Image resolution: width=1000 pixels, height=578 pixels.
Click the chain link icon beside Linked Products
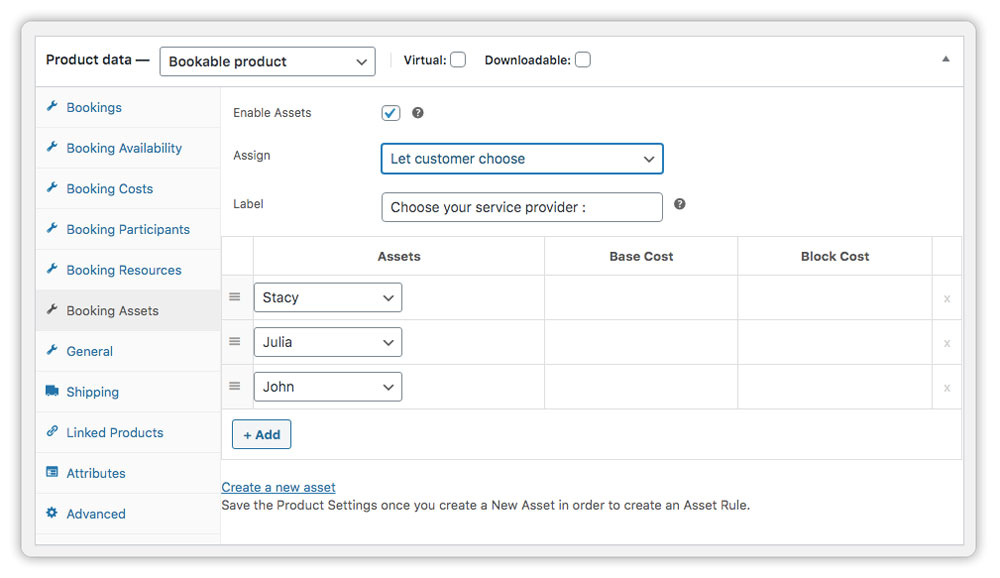(52, 431)
